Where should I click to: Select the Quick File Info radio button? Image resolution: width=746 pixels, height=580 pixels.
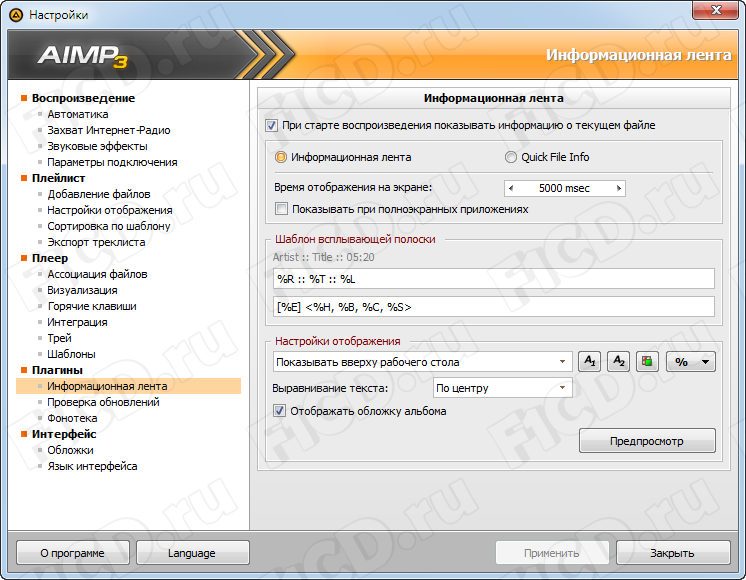(x=510, y=157)
